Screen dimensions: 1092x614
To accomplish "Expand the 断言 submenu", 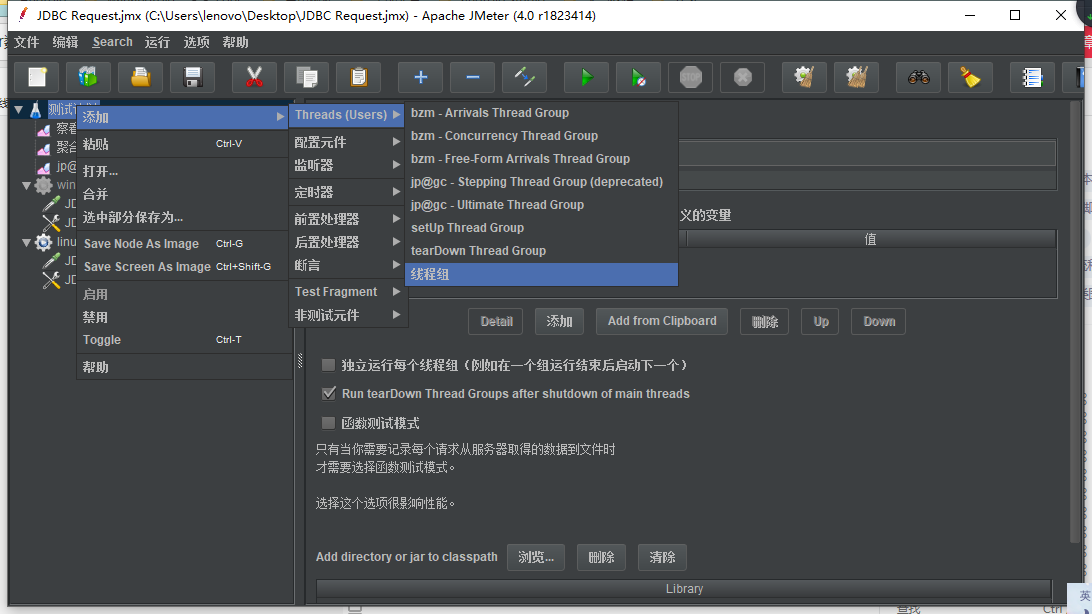I will tap(347, 265).
